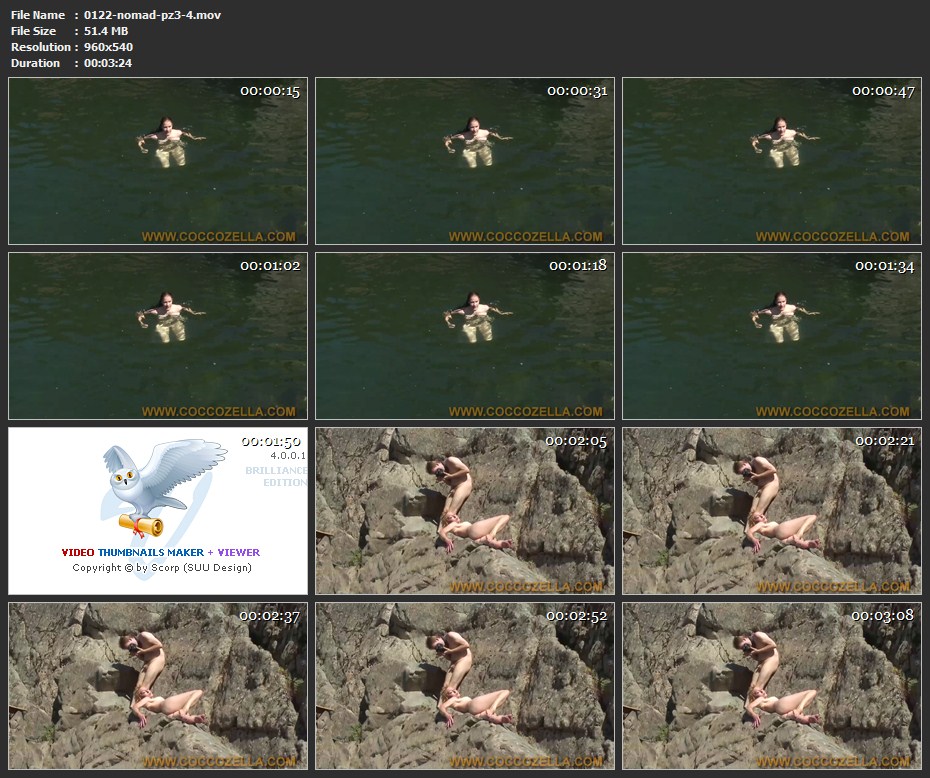Select the frame at timestamp 00:00:31

pos(465,161)
